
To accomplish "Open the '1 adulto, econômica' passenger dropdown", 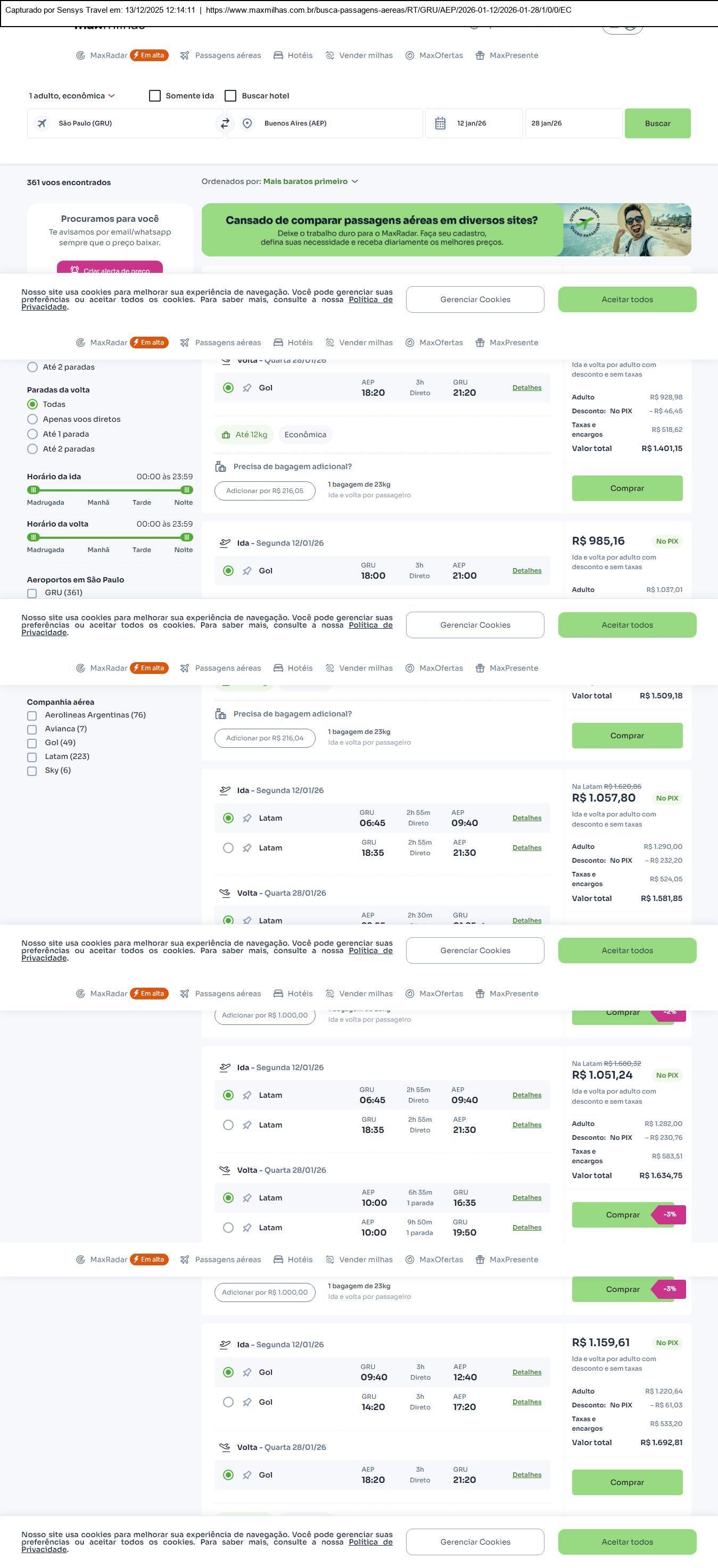I will coord(72,96).
